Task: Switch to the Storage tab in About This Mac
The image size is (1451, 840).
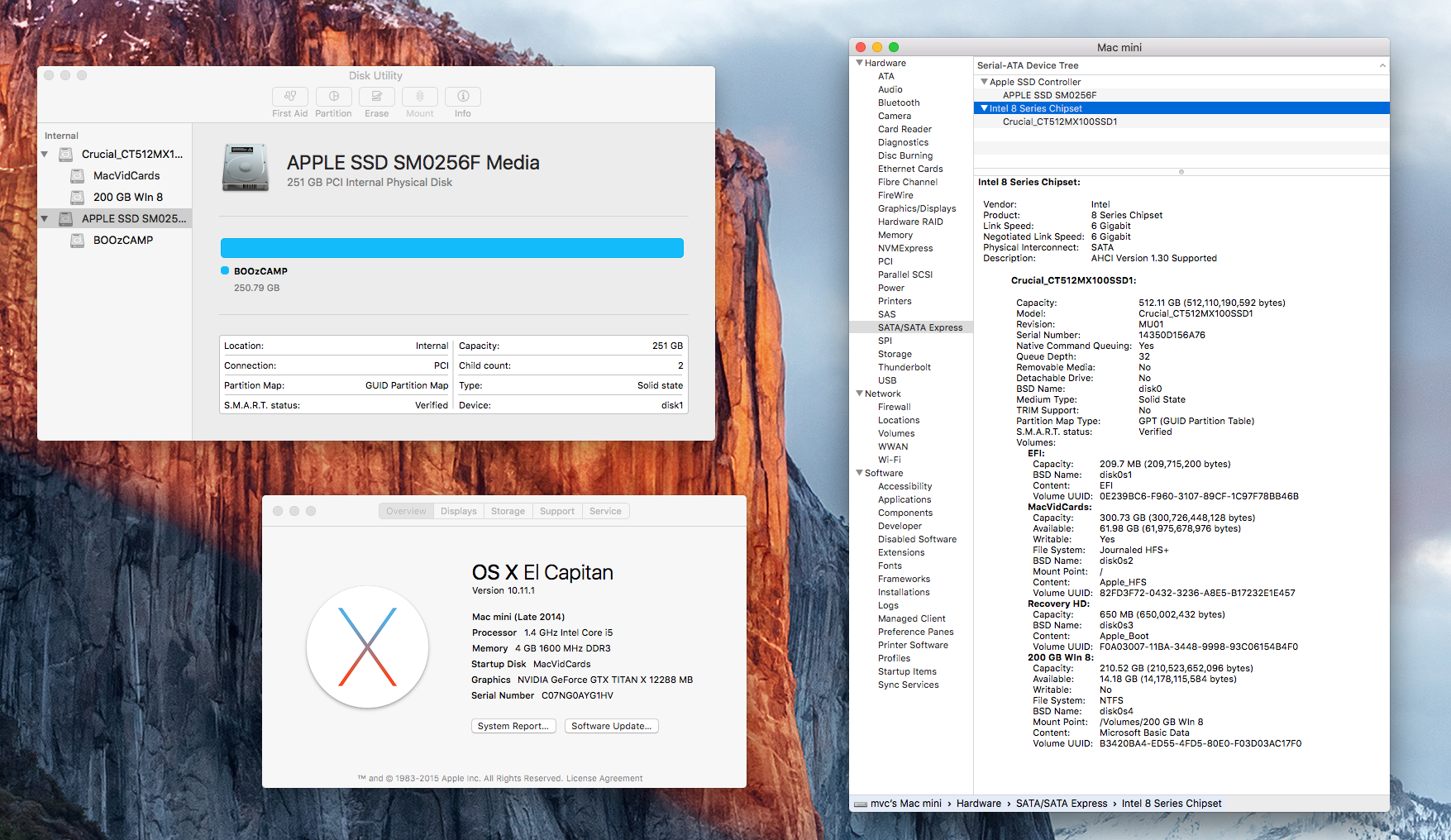Action: (508, 511)
